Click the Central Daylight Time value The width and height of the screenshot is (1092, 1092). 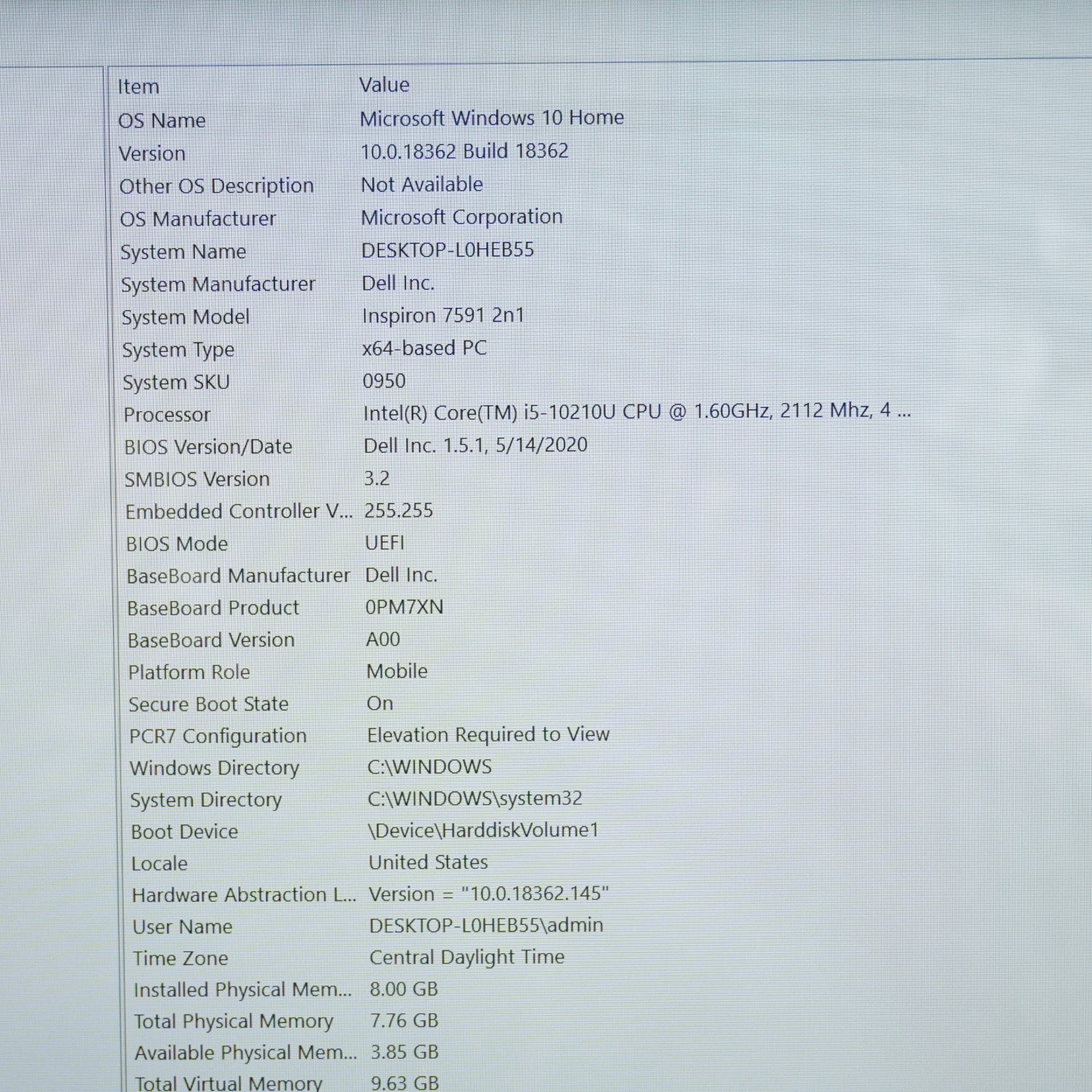tap(467, 957)
